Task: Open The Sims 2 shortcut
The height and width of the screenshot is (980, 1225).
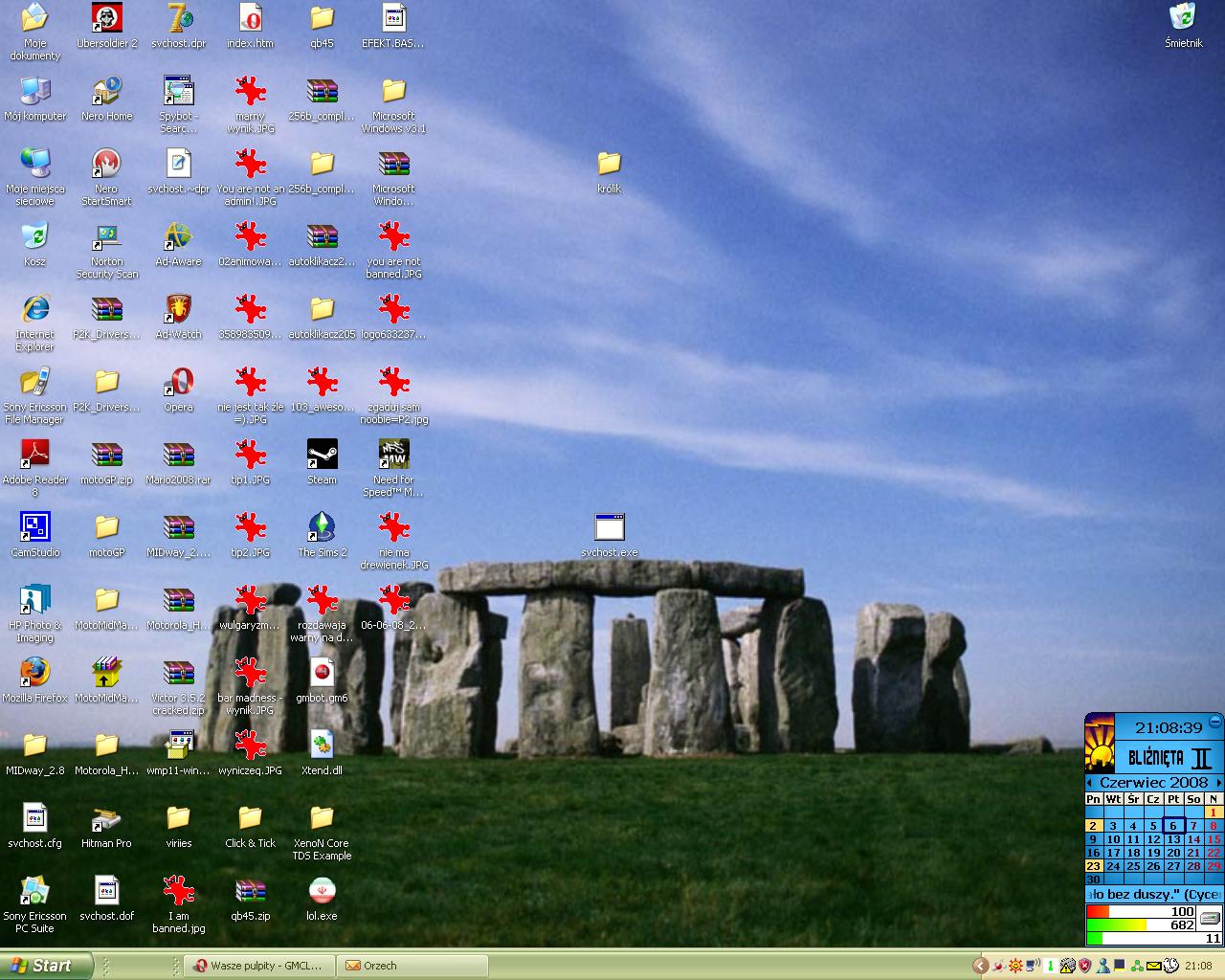Action: coord(322,527)
